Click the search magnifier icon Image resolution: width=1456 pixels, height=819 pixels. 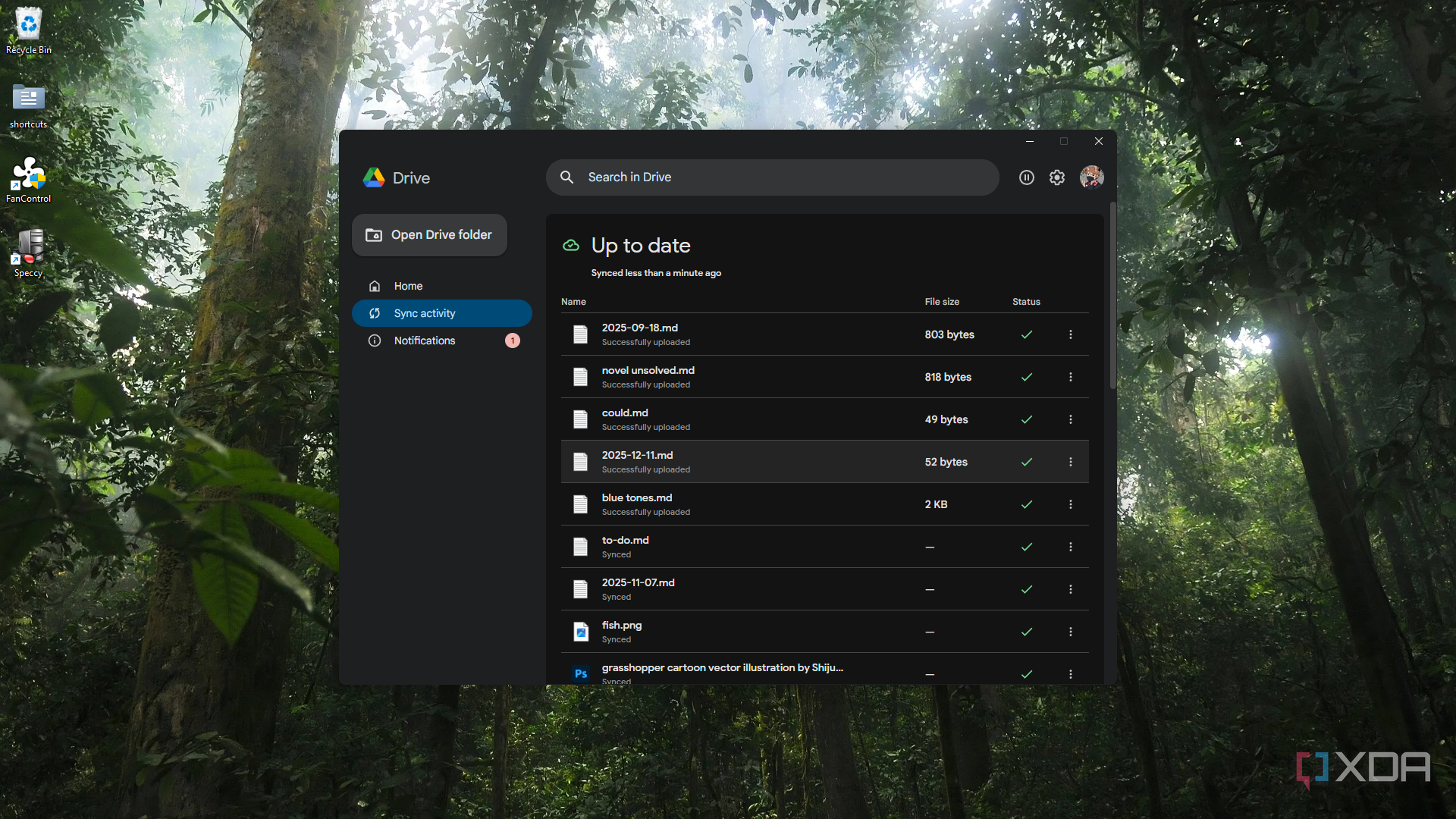[x=566, y=177]
